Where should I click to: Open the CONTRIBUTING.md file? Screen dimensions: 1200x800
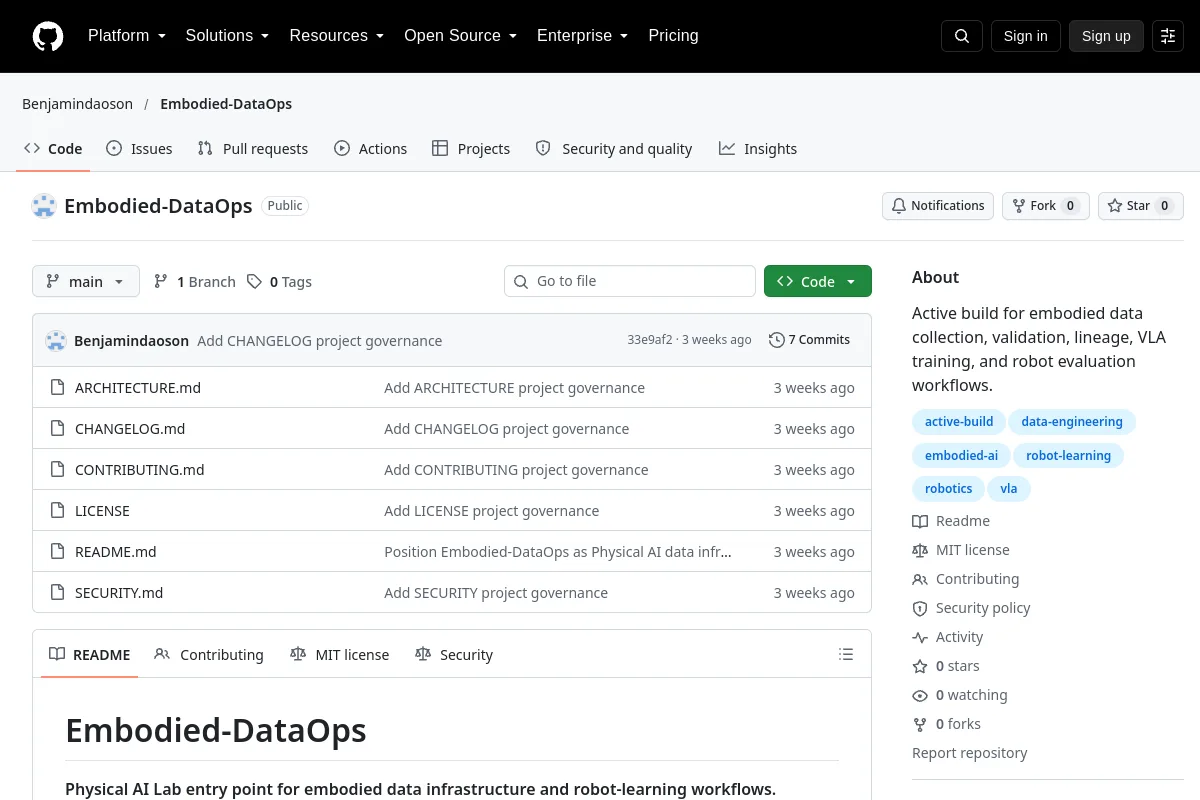click(x=140, y=470)
